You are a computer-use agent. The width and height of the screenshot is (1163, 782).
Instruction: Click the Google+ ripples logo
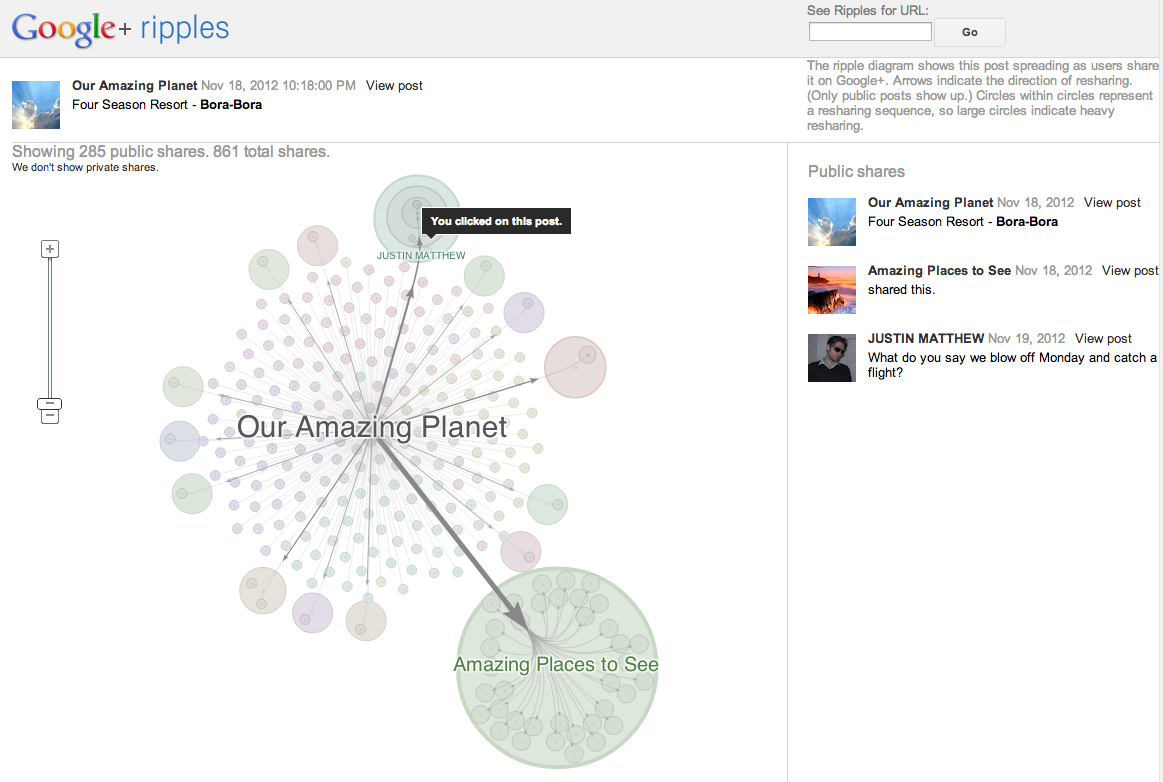[120, 29]
